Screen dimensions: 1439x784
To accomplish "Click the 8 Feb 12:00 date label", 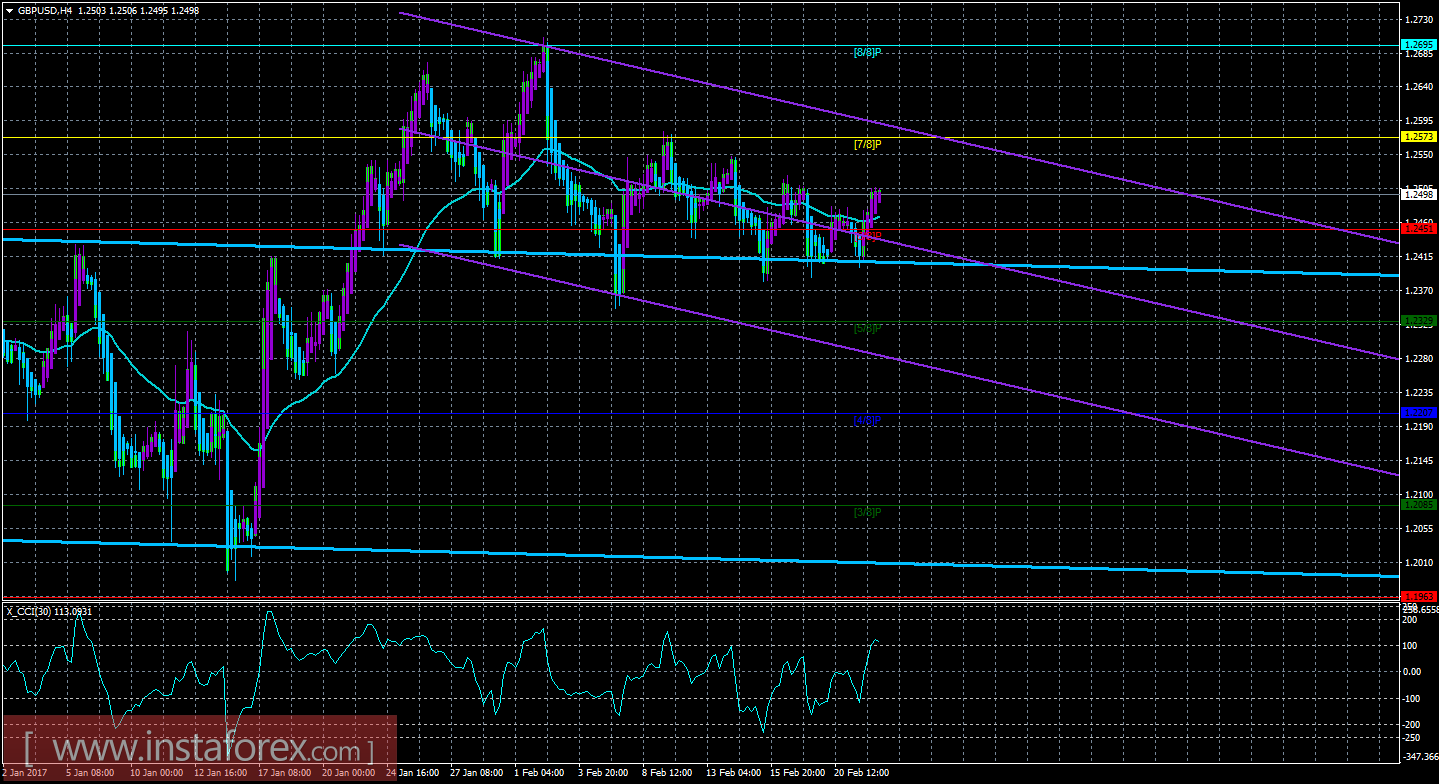I will 668,773.
